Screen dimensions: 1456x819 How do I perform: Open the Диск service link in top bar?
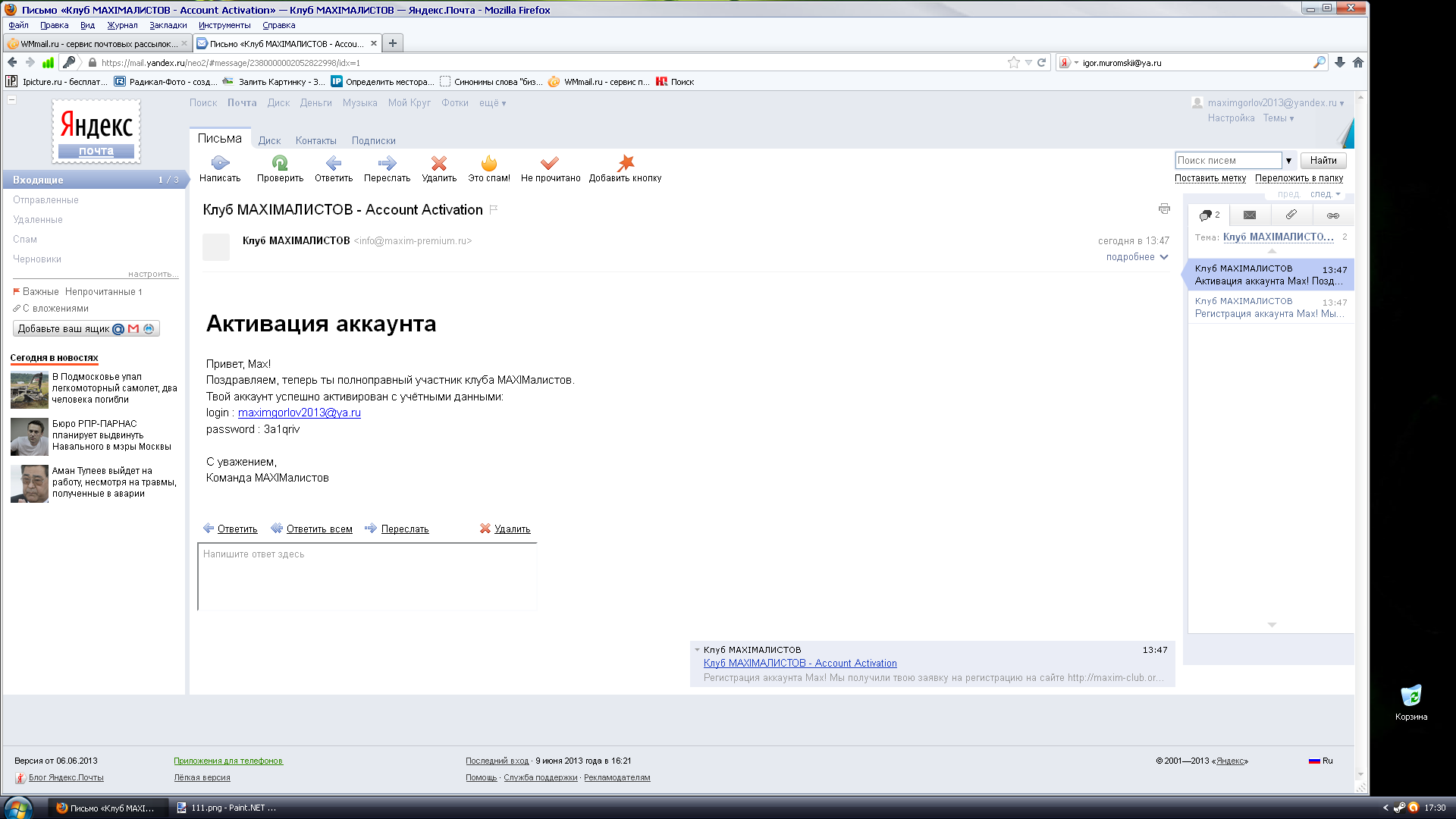click(278, 103)
